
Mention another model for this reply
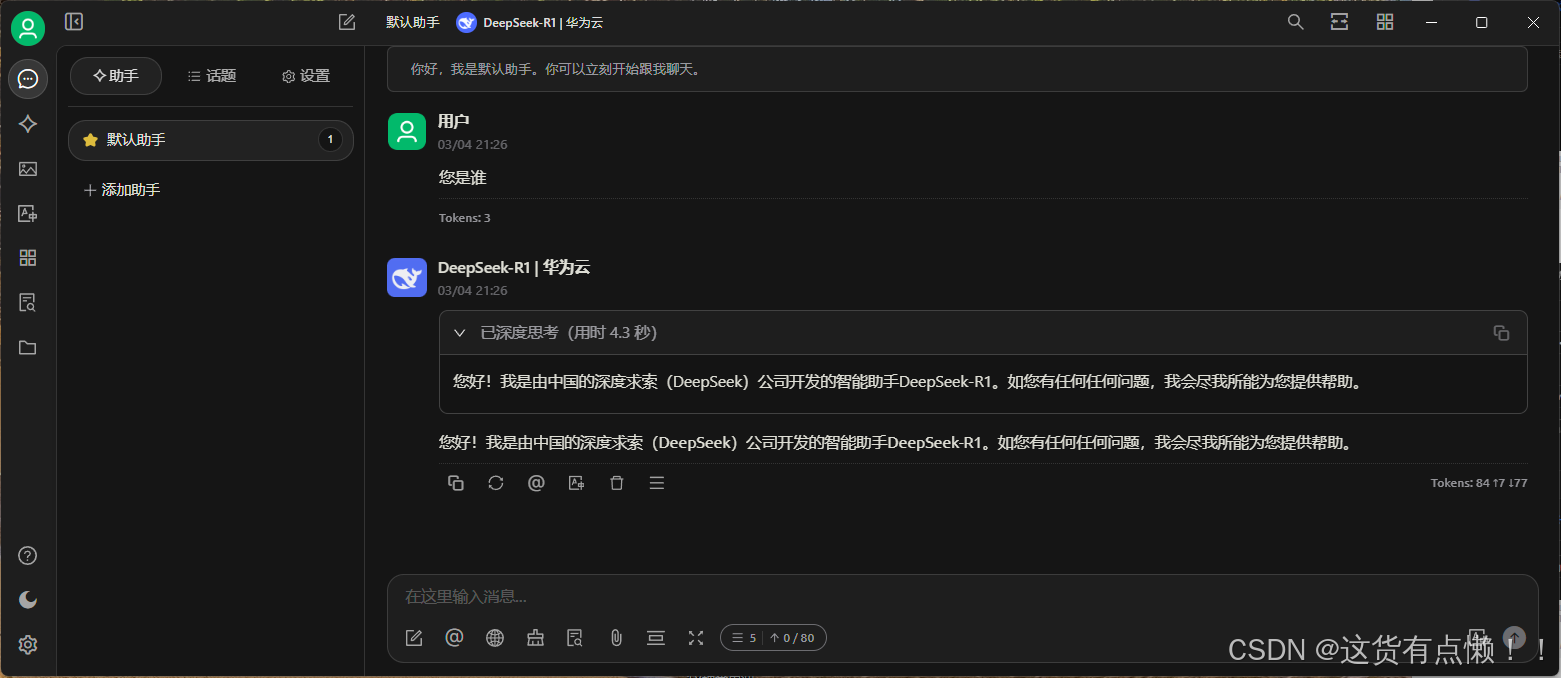(536, 483)
